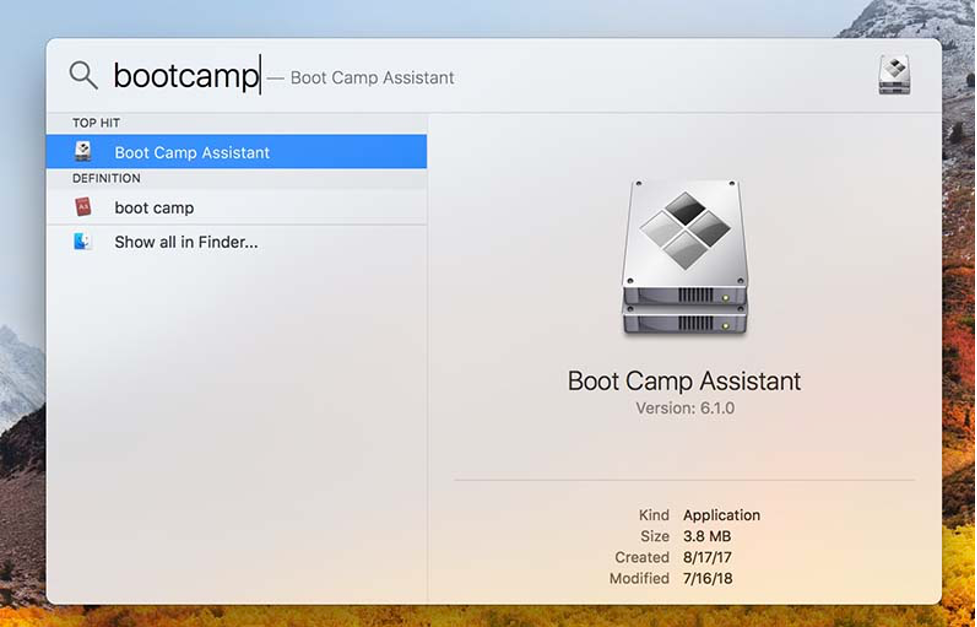Select the boot camp definition result
Screen dimensions: 977x627
click(237, 207)
